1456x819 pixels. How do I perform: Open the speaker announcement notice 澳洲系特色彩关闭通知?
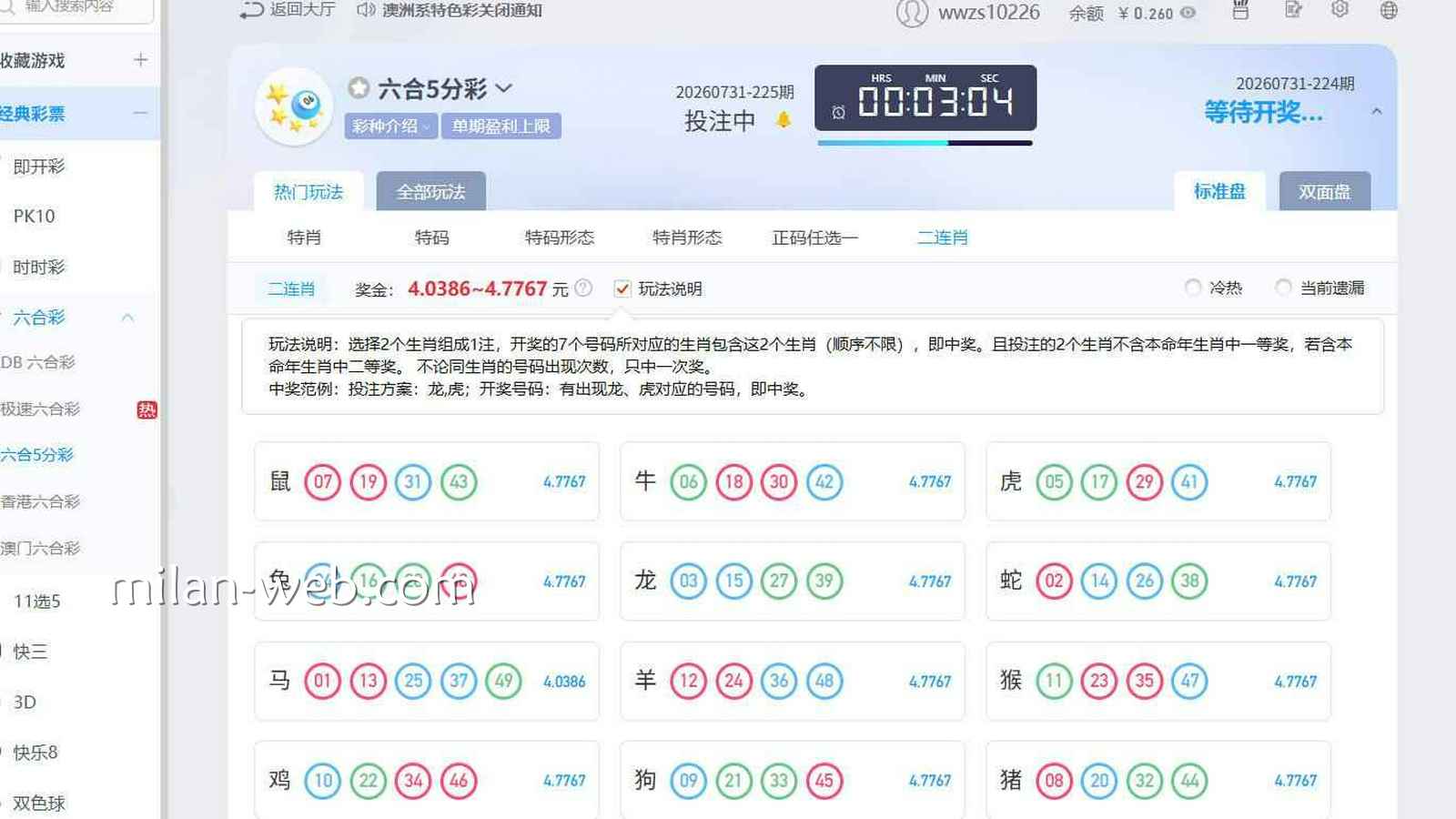click(450, 11)
